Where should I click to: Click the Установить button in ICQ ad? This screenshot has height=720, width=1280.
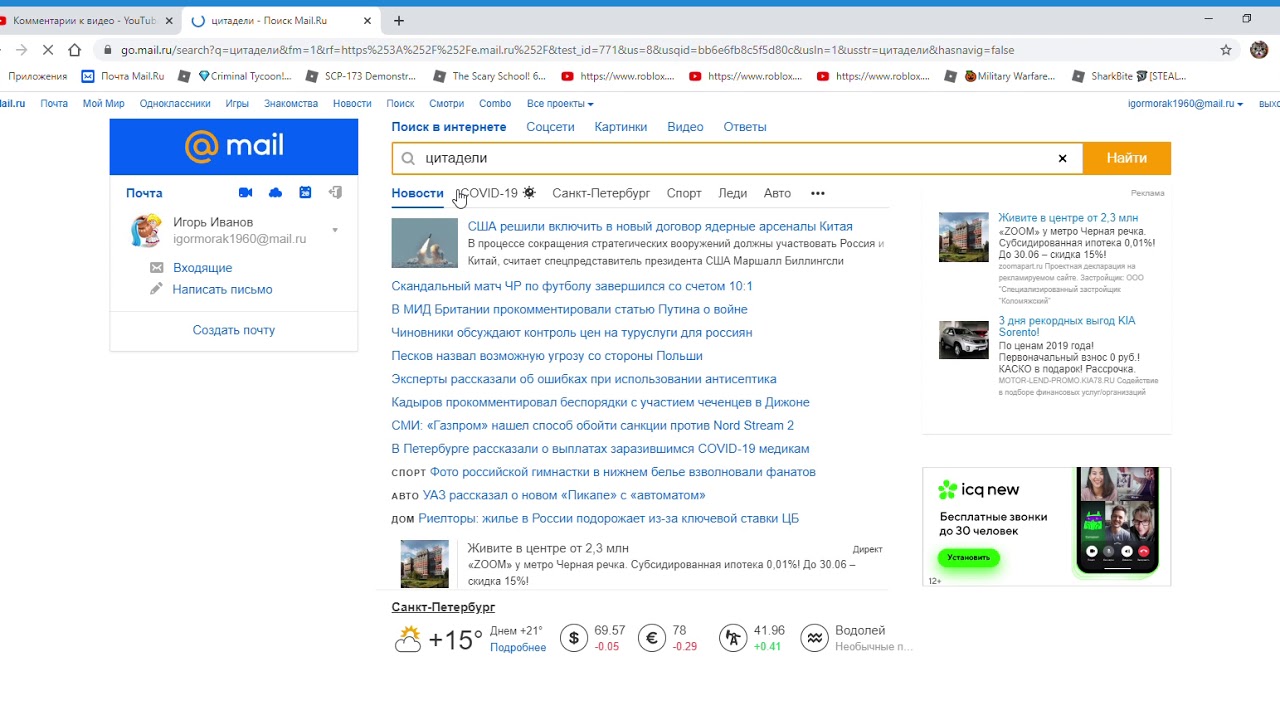(969, 557)
